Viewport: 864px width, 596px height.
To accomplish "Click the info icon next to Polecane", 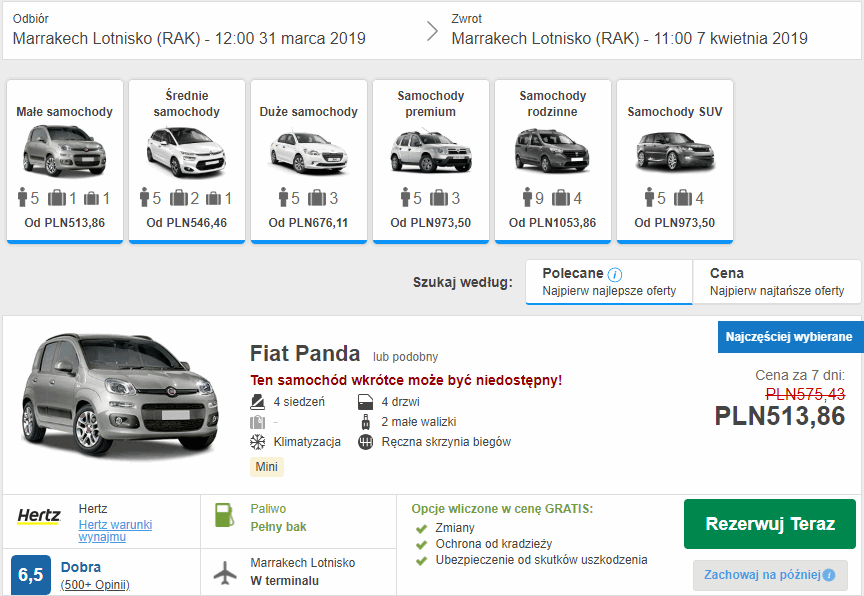I will point(615,274).
